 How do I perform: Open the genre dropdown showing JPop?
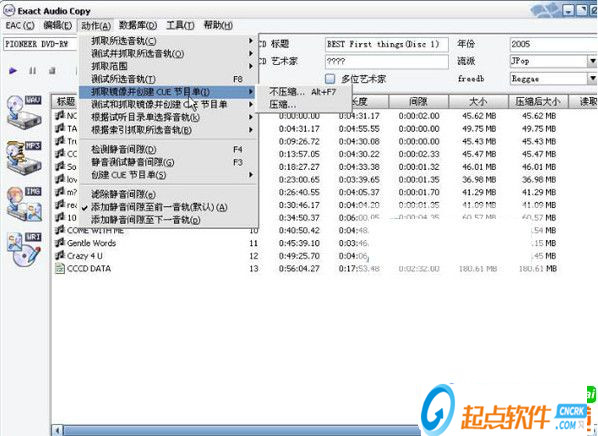pos(592,61)
